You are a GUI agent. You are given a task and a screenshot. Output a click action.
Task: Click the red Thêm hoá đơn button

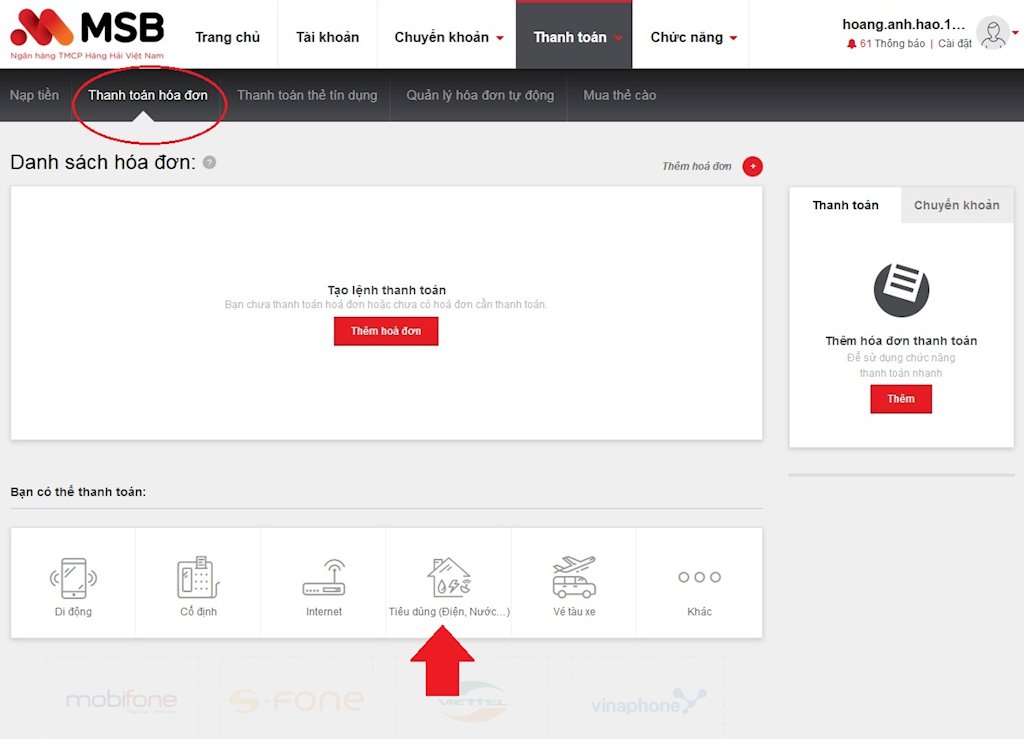point(386,331)
